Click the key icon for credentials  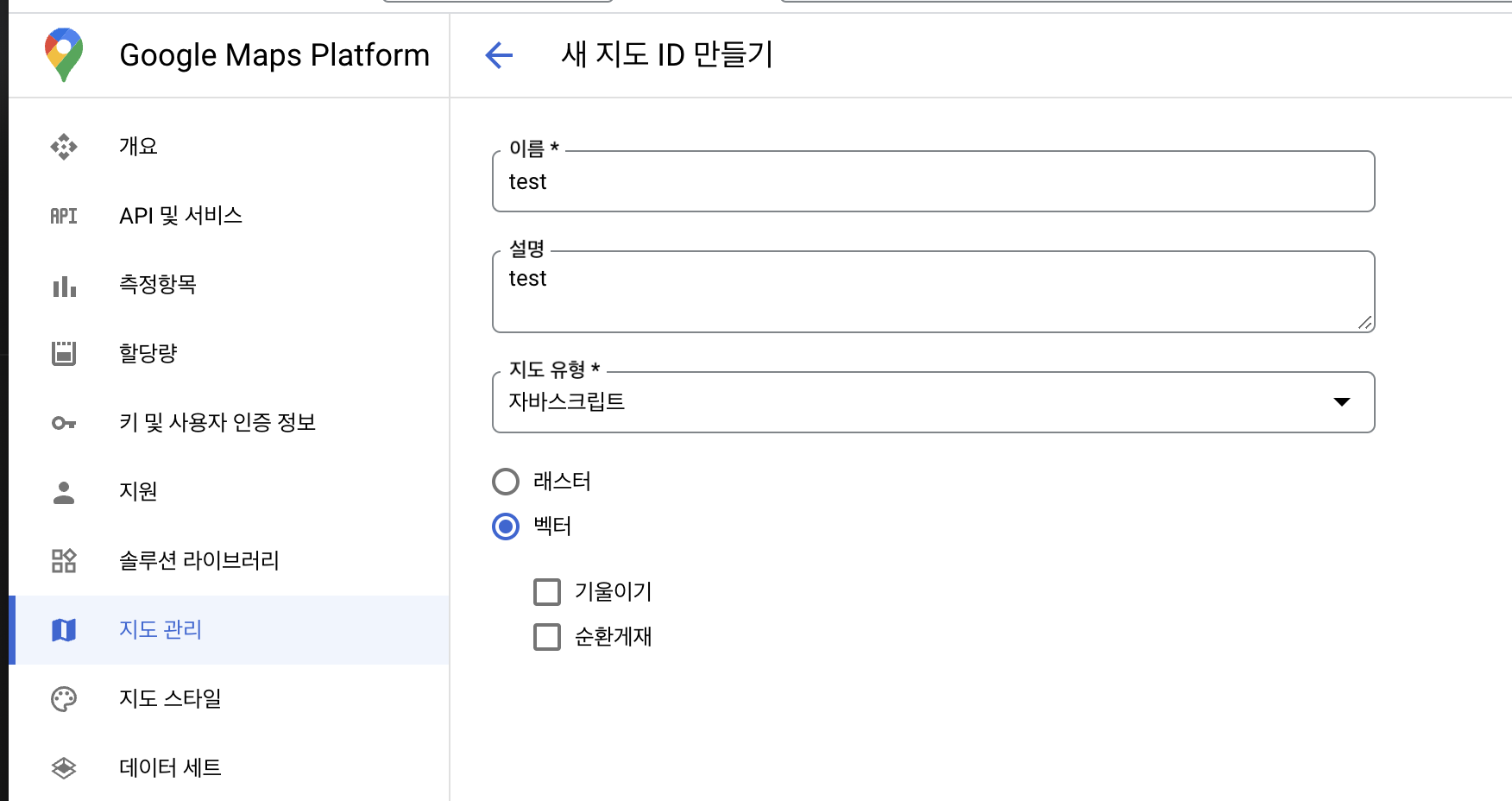point(64,423)
